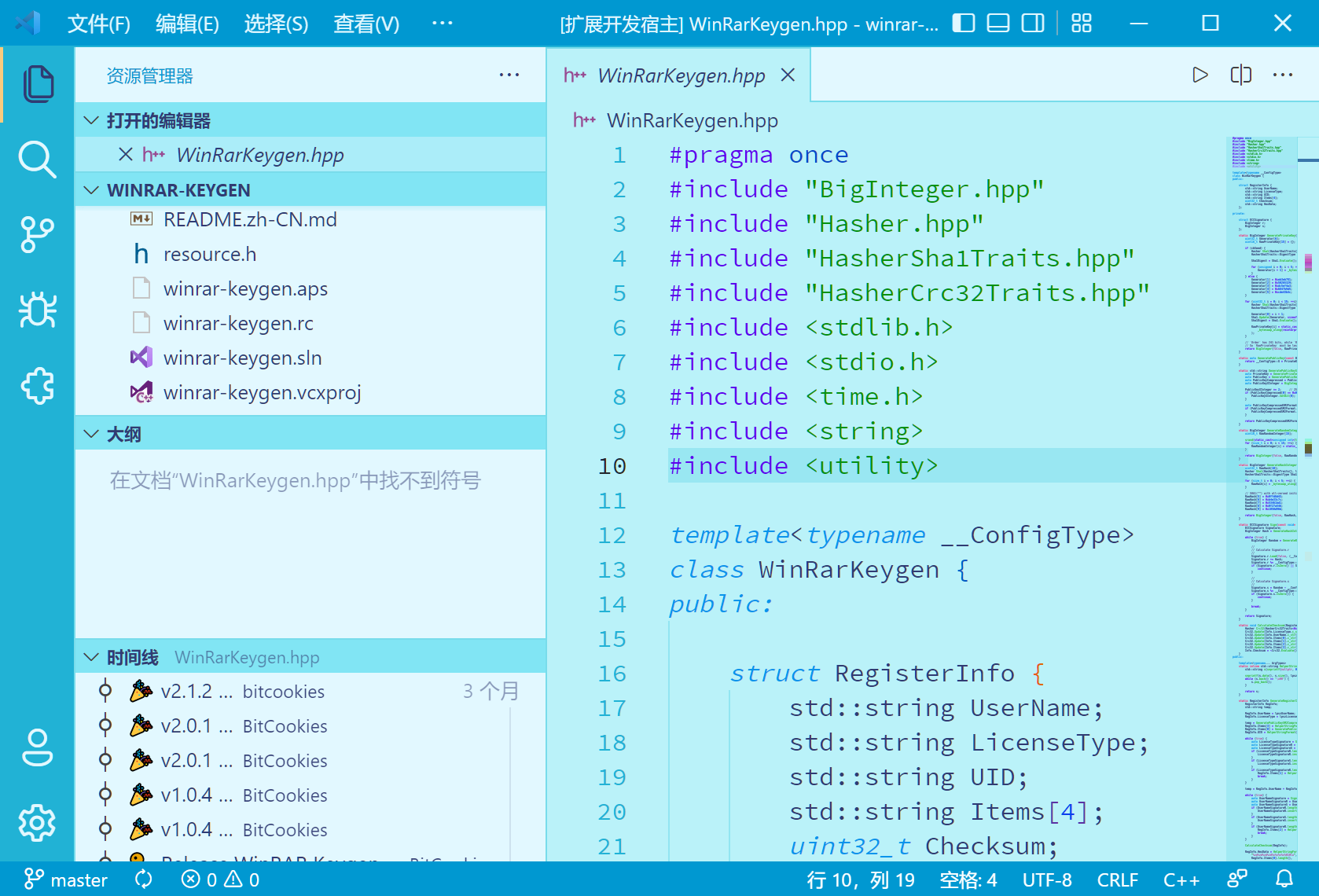Open the 查看(V) menu
This screenshot has width=1319, height=896.
point(366,24)
